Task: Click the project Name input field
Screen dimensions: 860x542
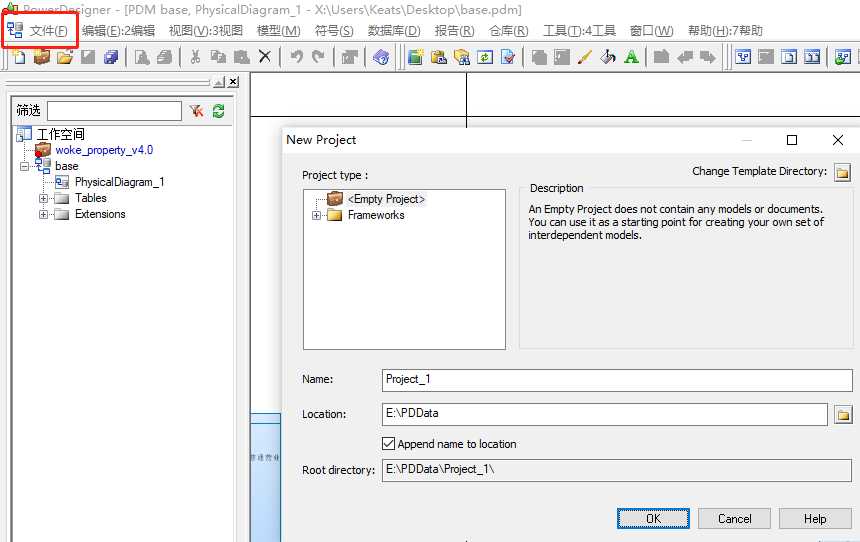Action: coord(617,380)
